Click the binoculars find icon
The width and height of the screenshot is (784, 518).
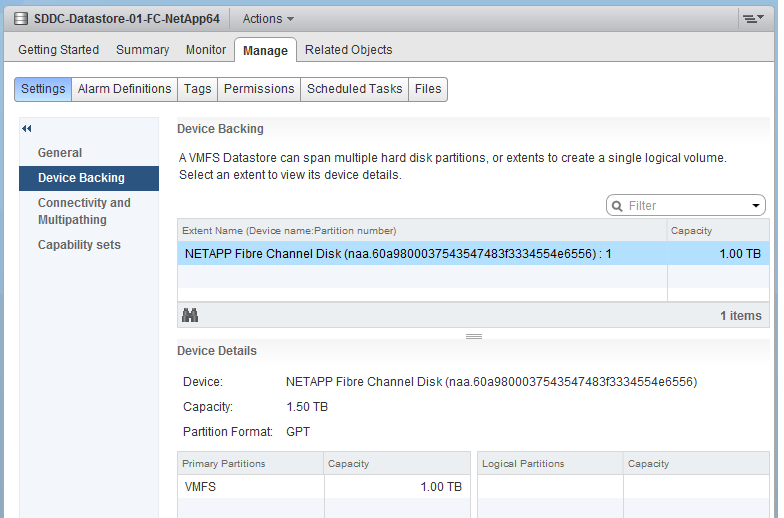click(x=190, y=316)
